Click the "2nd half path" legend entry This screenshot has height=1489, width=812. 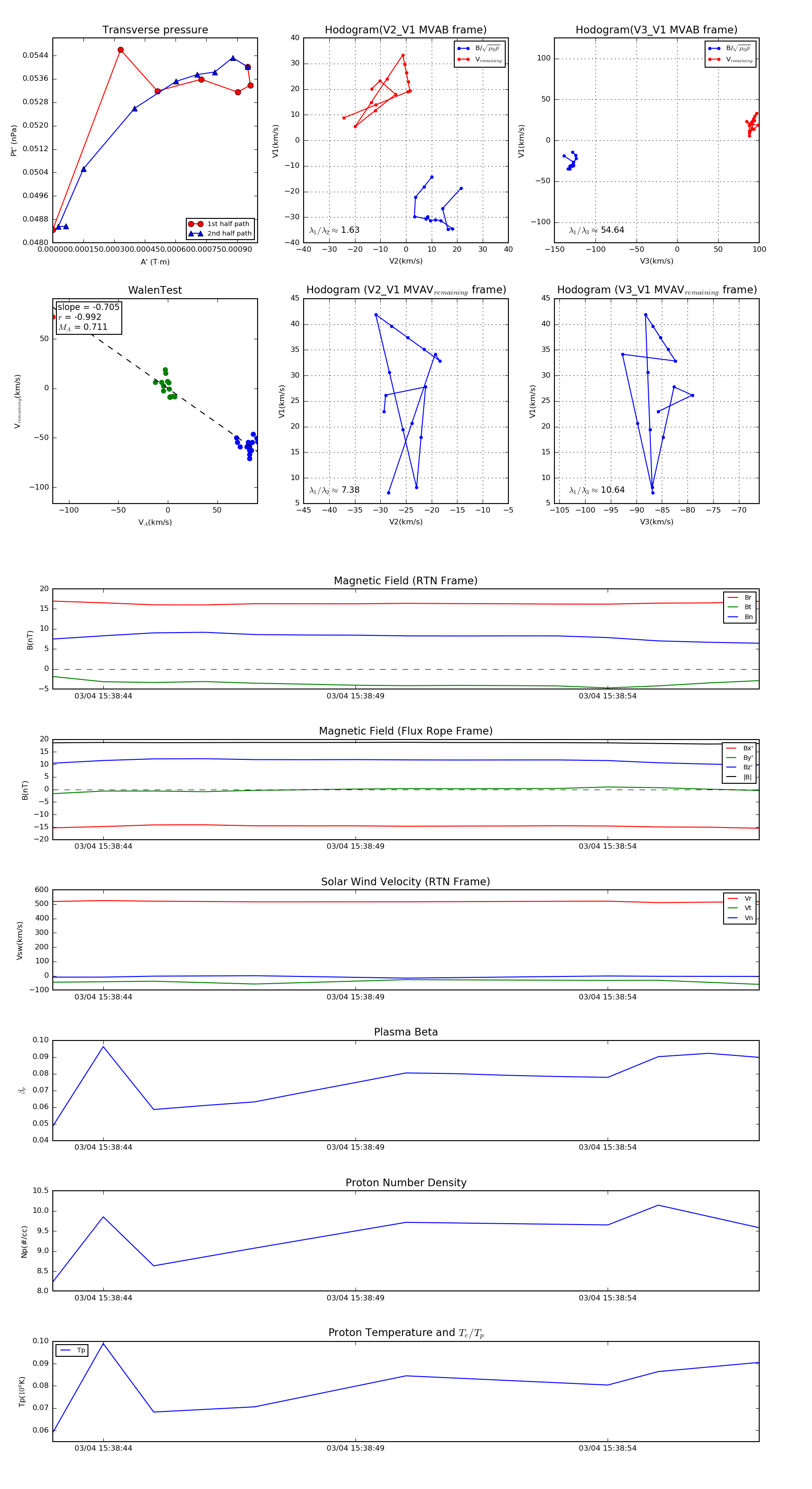pos(220,234)
